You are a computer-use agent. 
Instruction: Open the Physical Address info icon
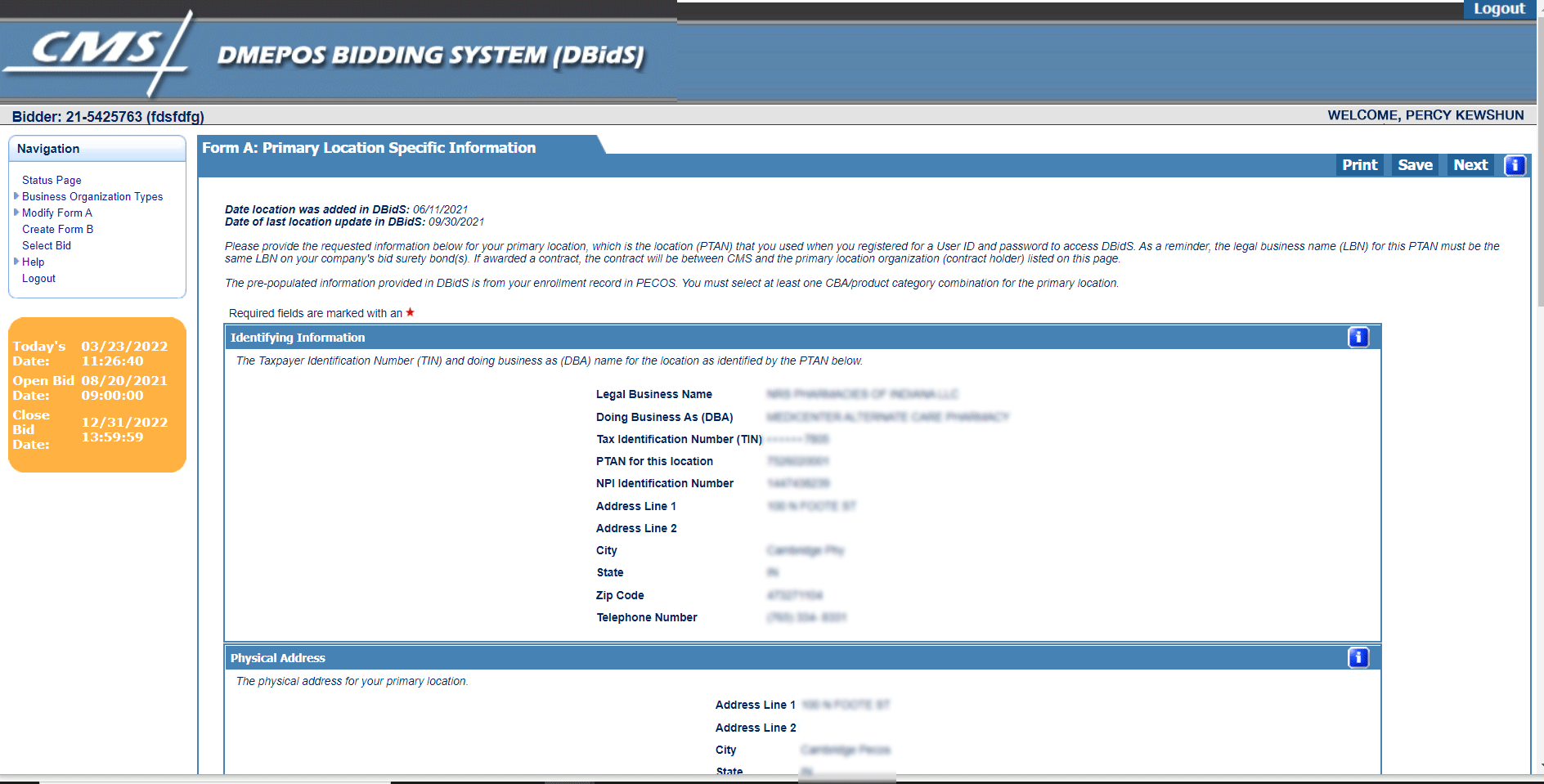[1358, 657]
